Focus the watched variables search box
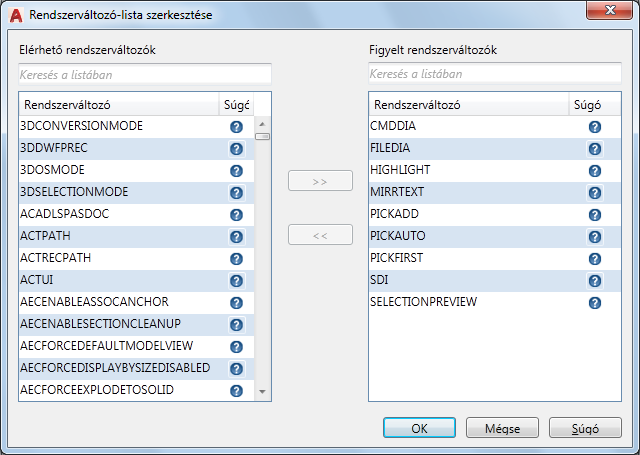640x455 pixels. click(495, 74)
